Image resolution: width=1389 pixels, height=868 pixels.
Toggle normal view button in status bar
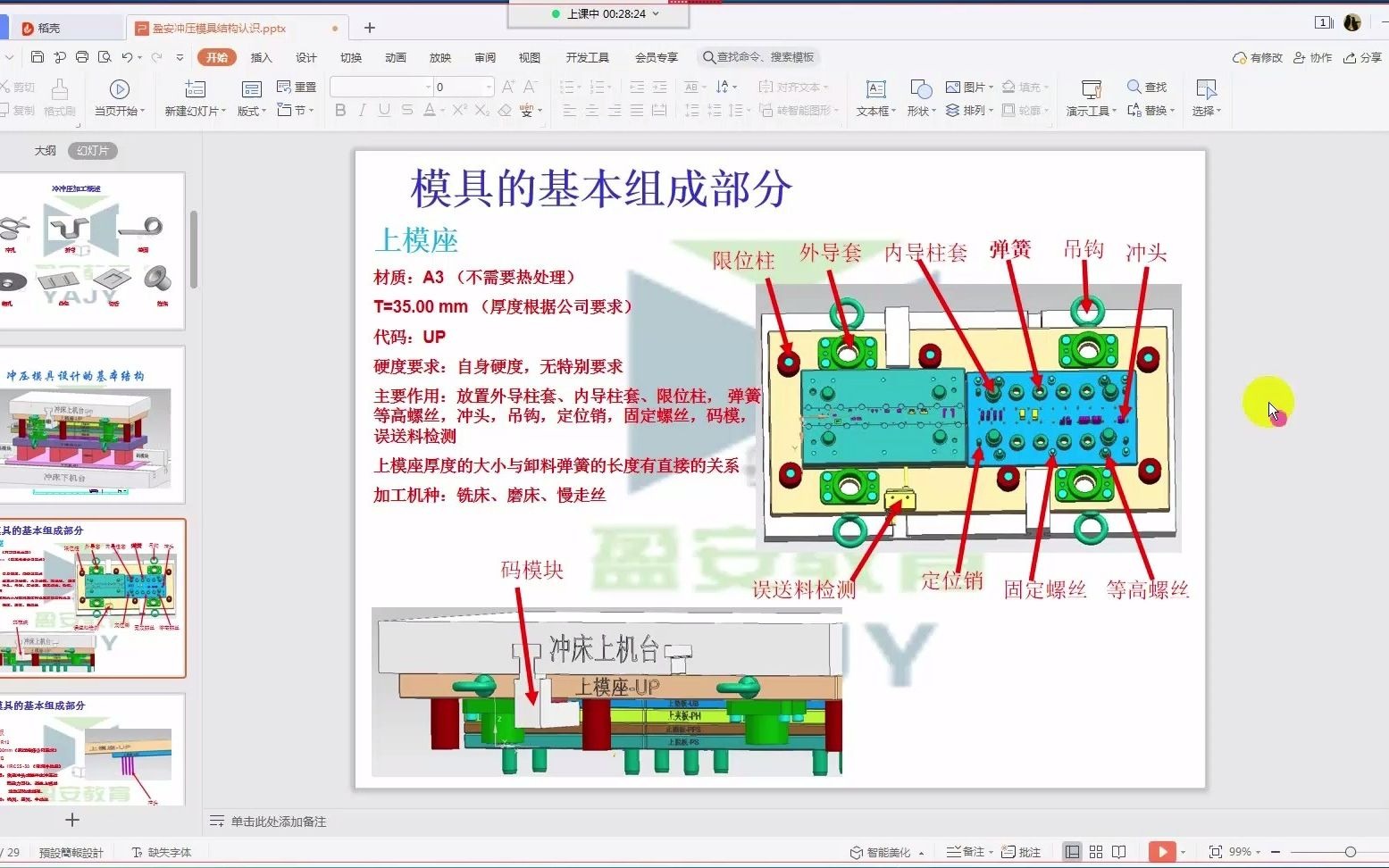coord(1072,852)
